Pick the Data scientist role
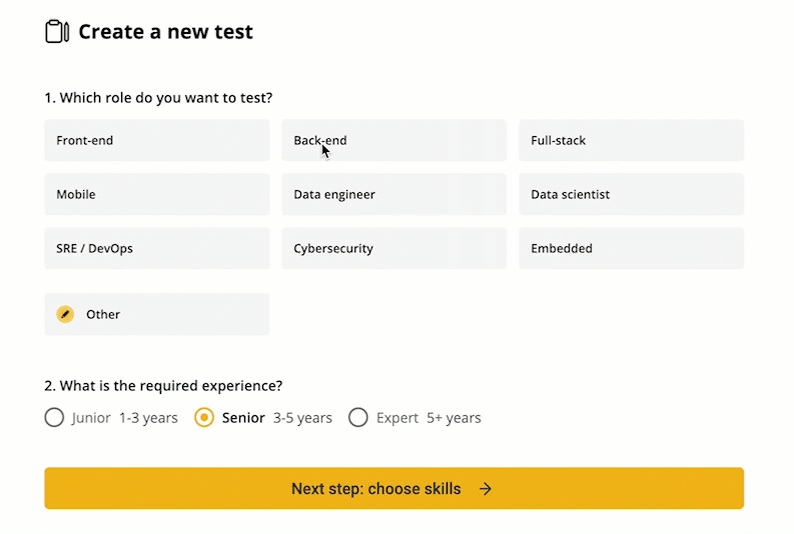The width and height of the screenshot is (794, 534). [x=631, y=195]
